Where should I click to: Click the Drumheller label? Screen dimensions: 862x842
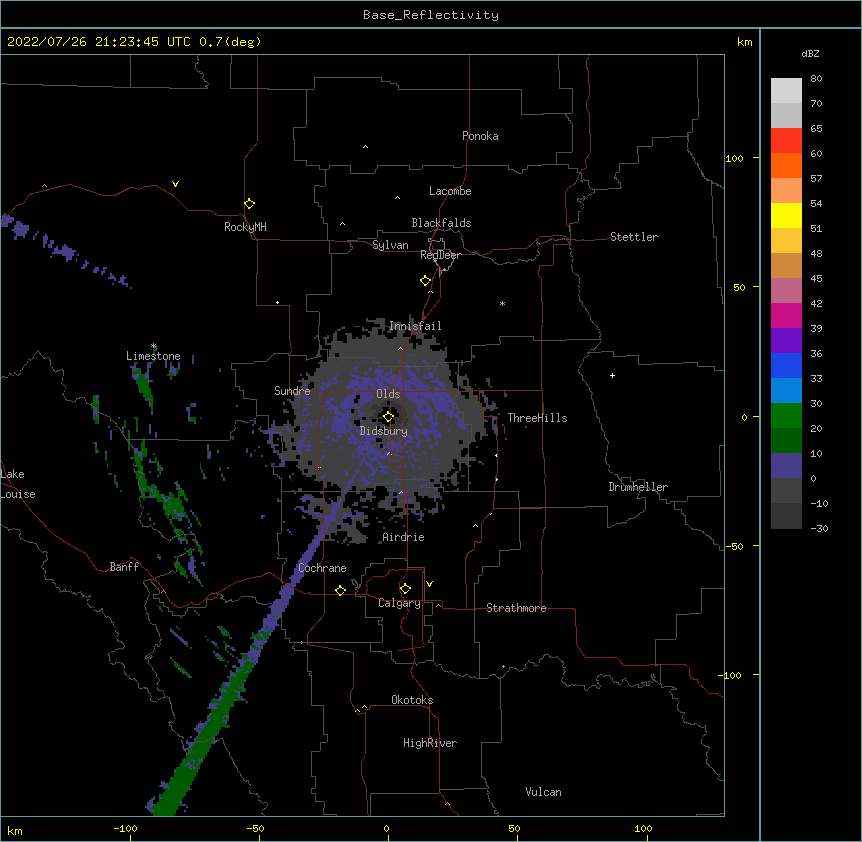click(x=638, y=487)
